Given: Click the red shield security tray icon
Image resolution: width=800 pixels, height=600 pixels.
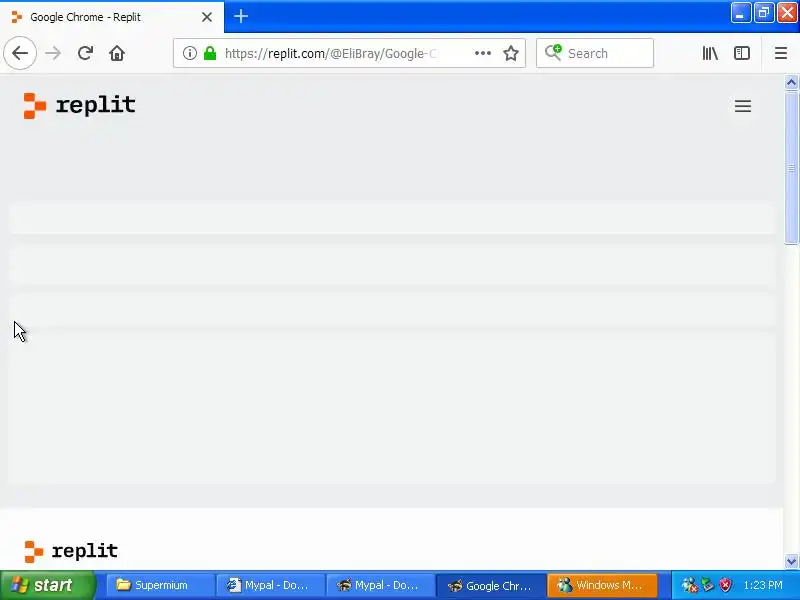Looking at the screenshot, I should coord(725,585).
